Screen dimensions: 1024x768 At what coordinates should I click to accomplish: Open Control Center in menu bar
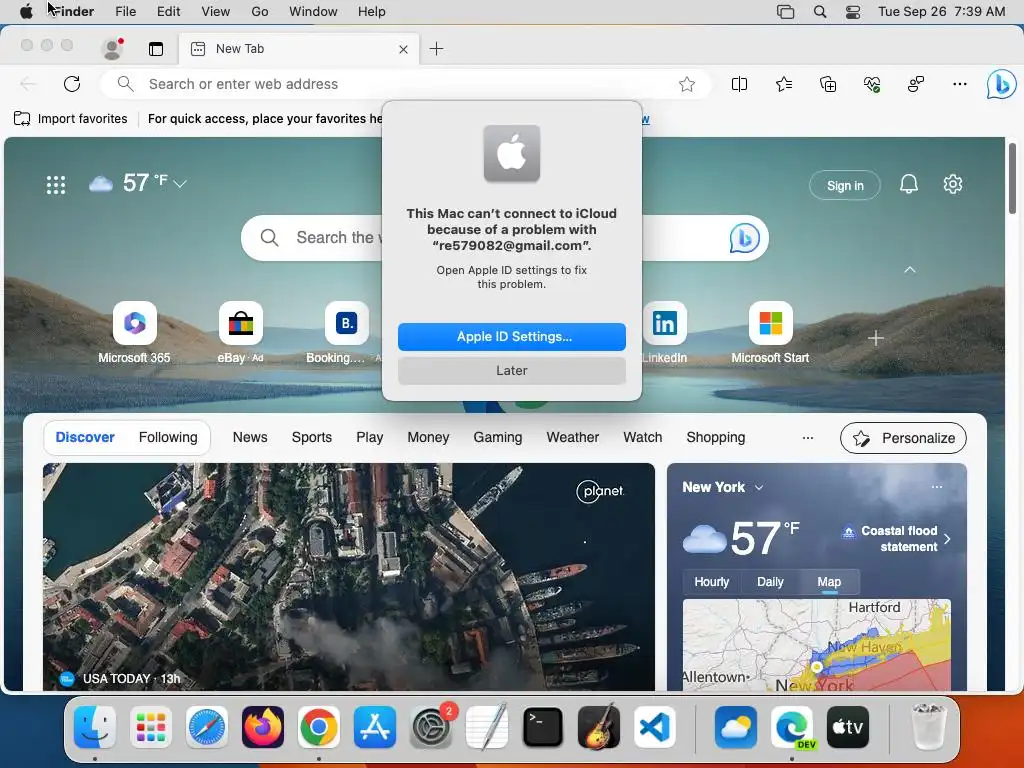[852, 12]
